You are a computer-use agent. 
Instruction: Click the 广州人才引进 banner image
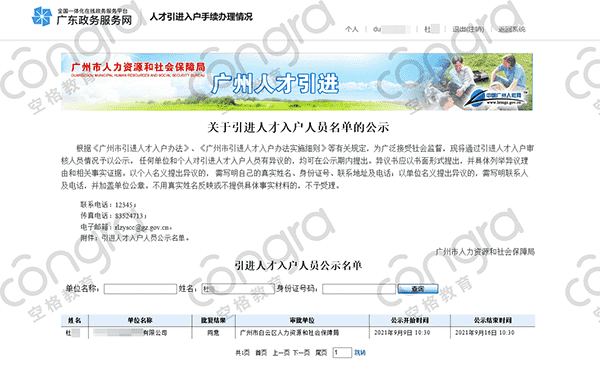[297, 82]
